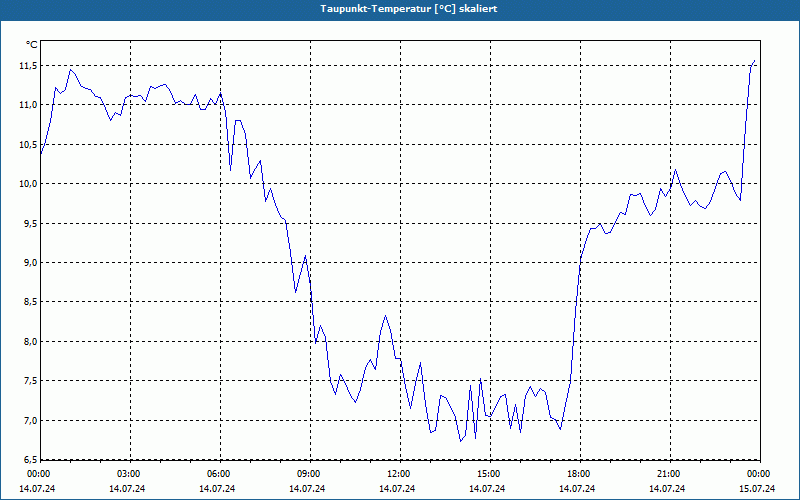Select the 8,0 y-axis value
This screenshot has height=500, width=800.
click(31, 341)
